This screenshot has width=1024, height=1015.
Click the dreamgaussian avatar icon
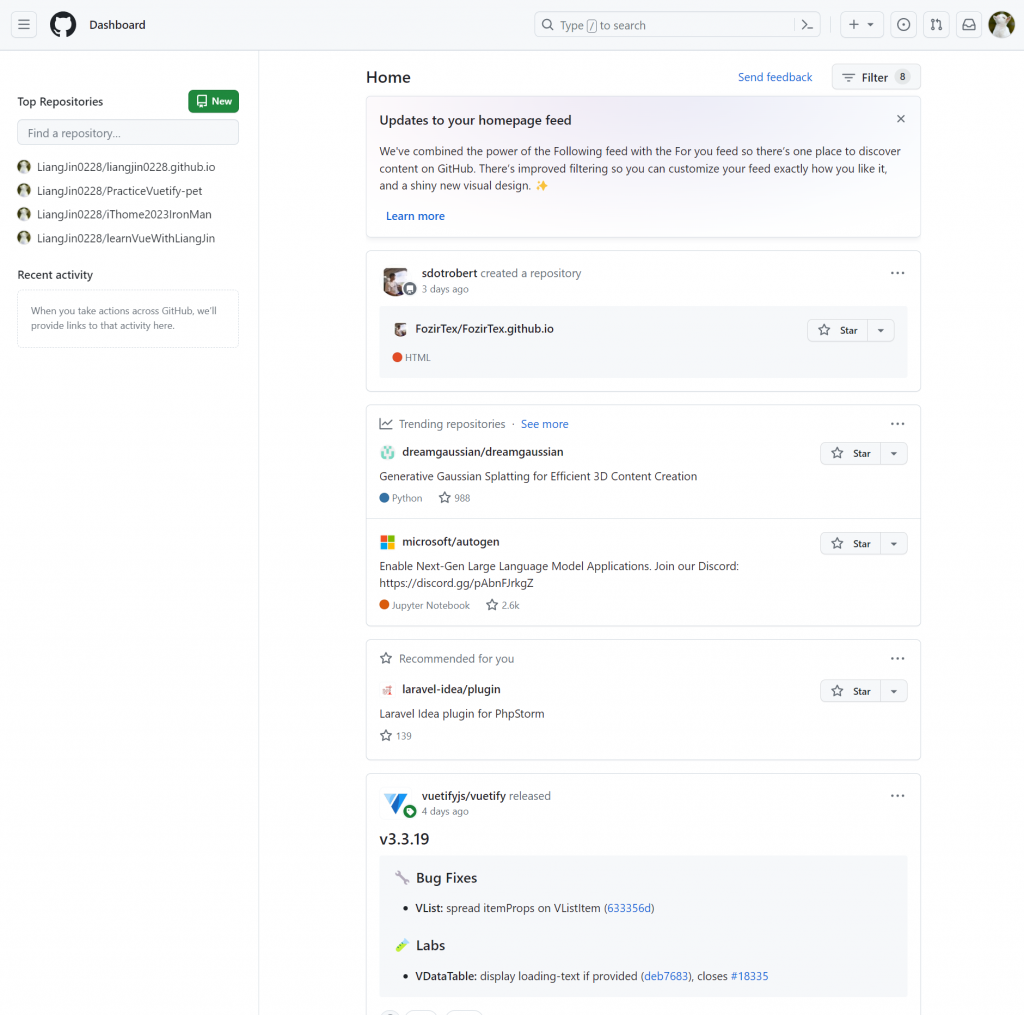point(387,452)
